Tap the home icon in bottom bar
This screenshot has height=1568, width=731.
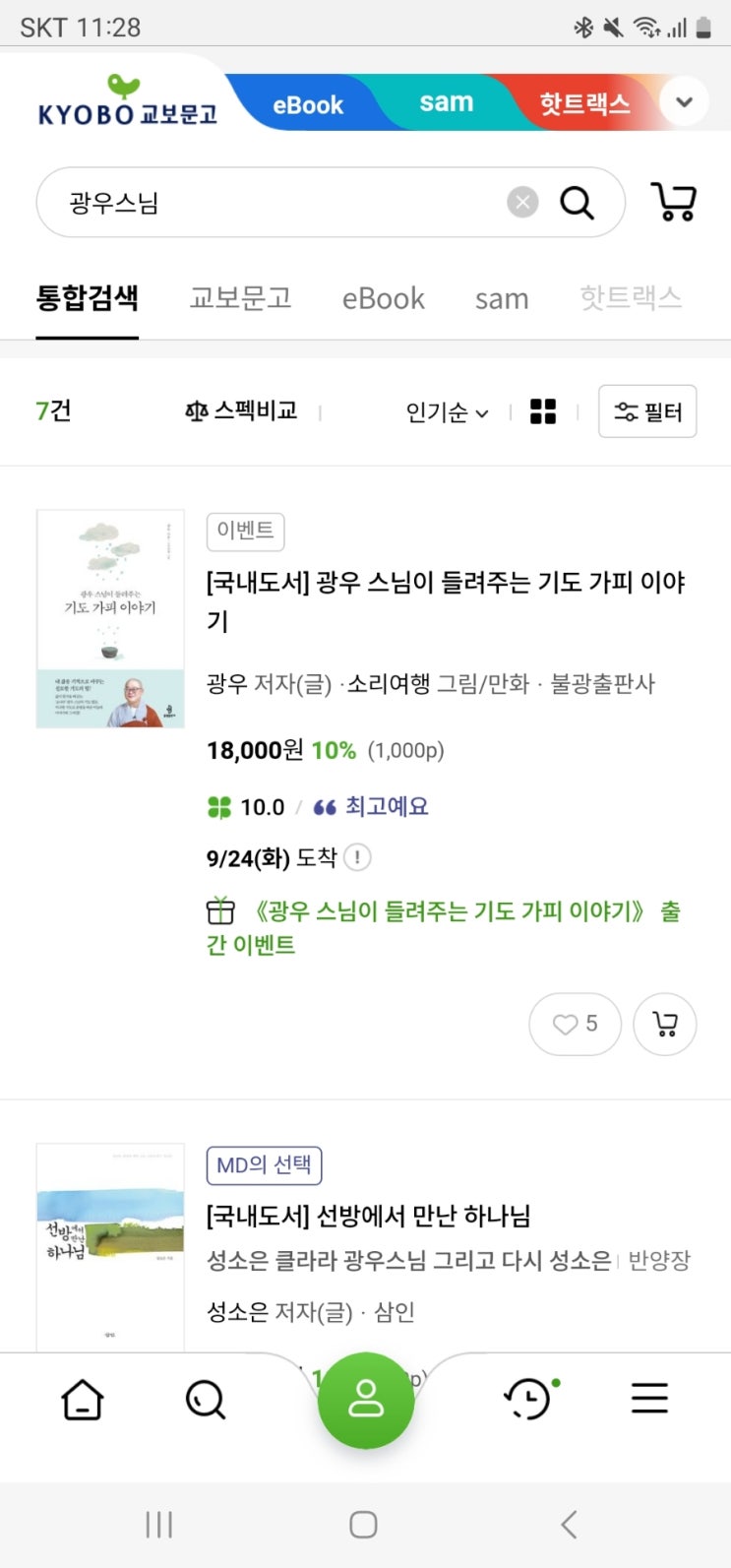coord(83,1399)
